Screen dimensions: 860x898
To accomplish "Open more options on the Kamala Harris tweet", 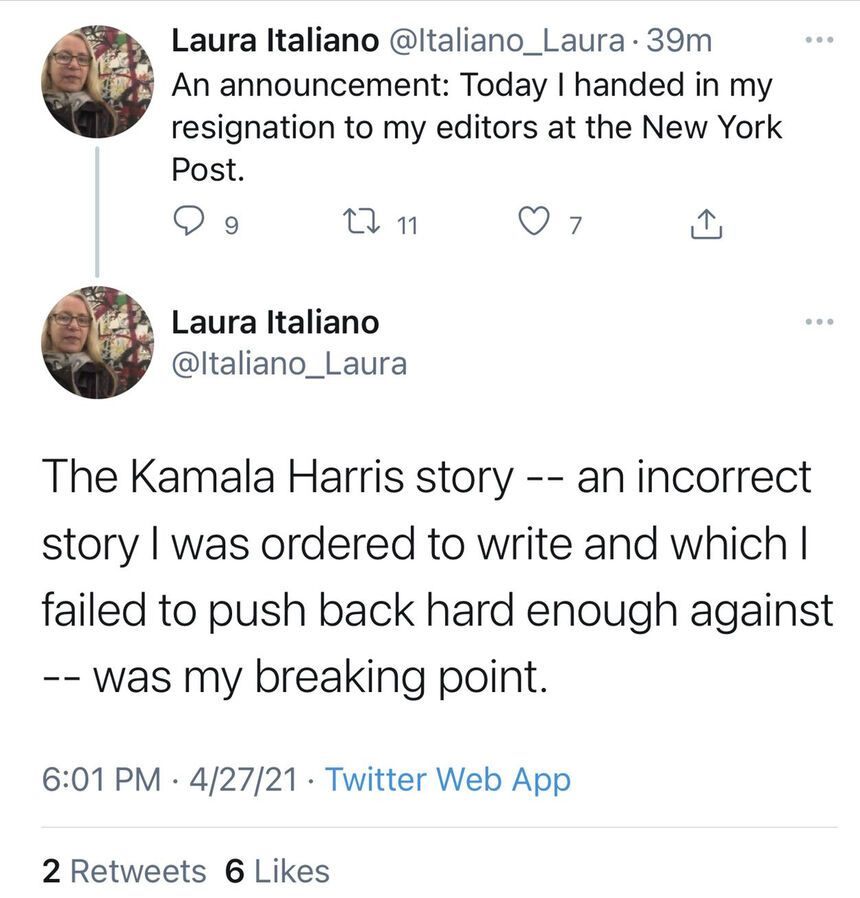I will tap(818, 322).
